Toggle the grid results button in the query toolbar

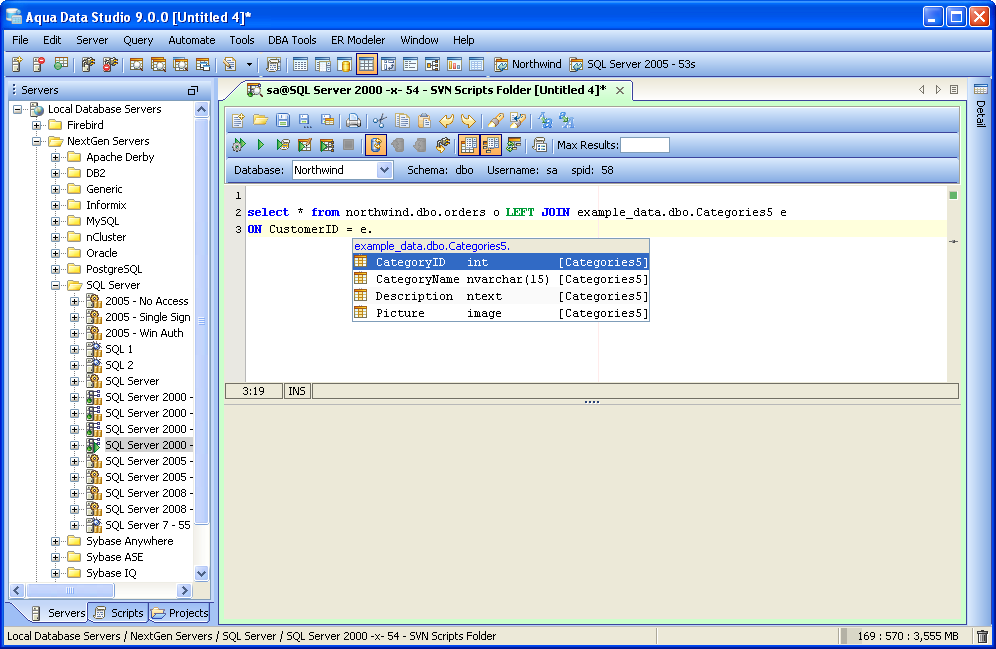469,145
